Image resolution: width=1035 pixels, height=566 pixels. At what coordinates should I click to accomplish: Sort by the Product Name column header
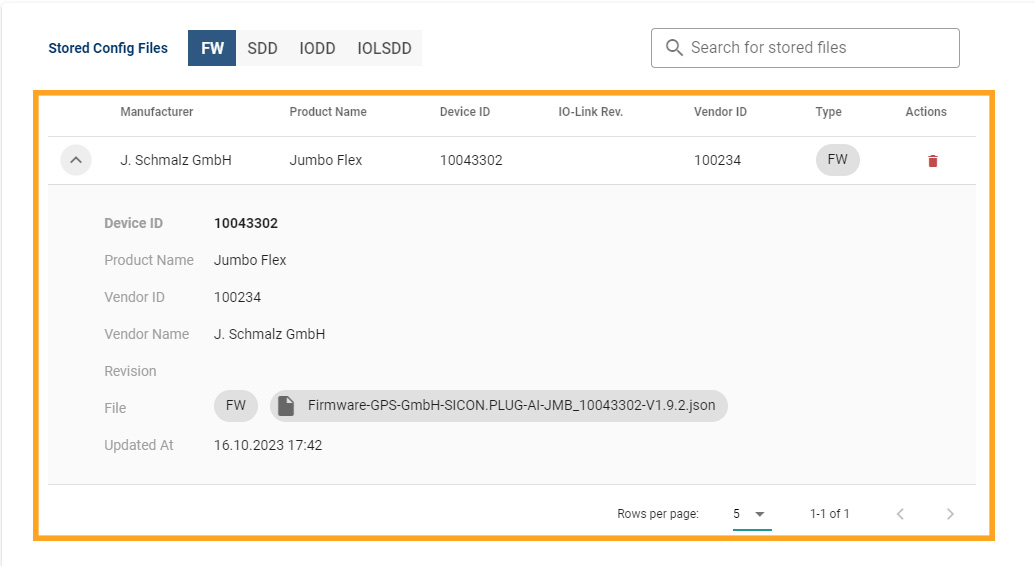(x=328, y=112)
